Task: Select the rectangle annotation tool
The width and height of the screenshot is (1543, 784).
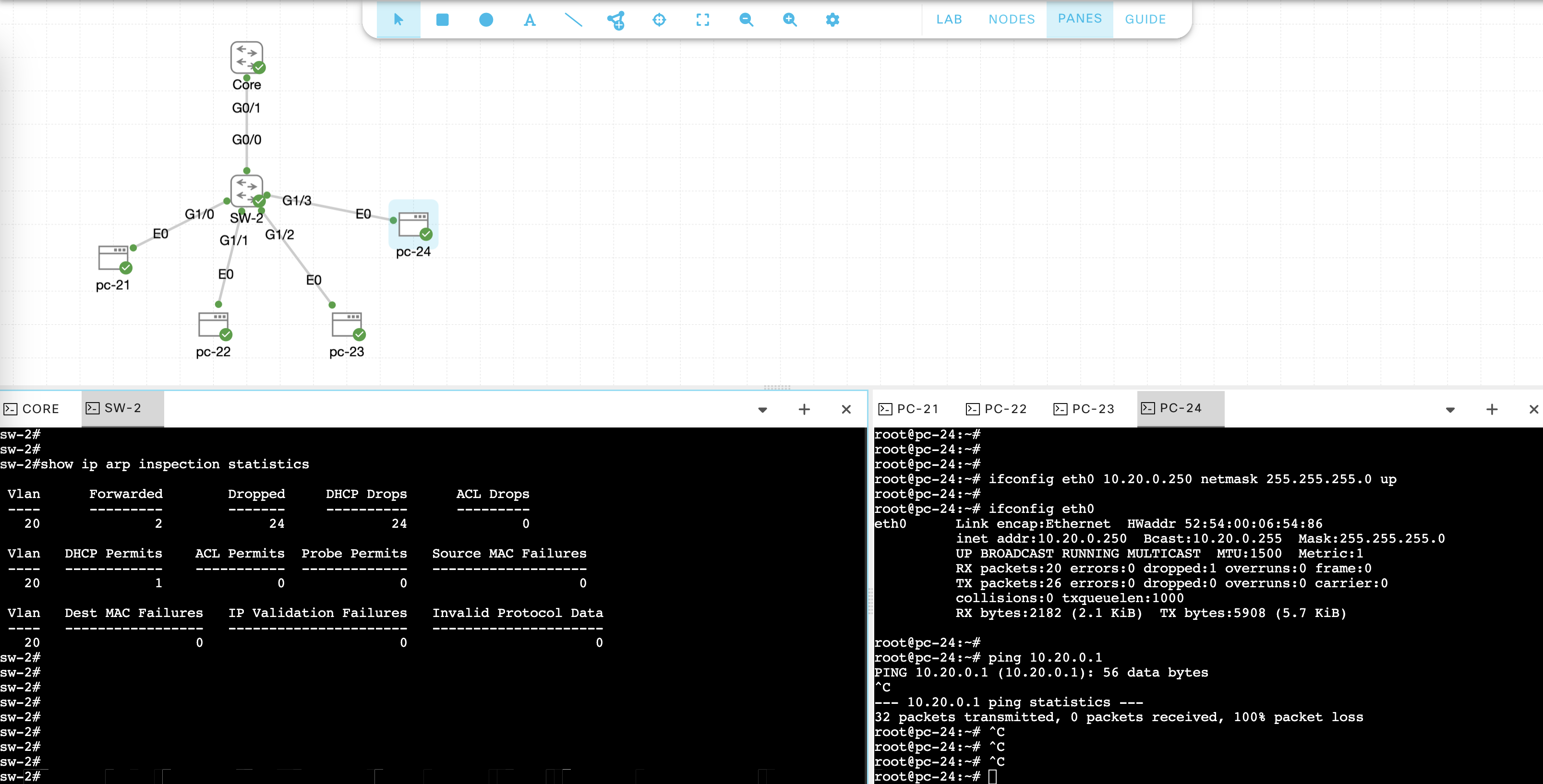Action: click(442, 20)
